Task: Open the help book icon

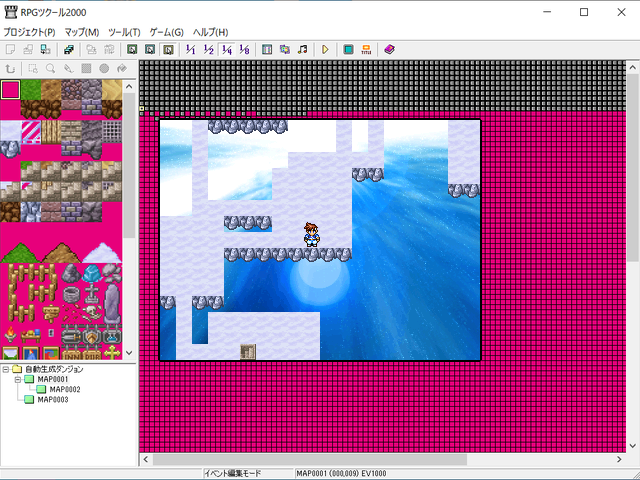Action: point(389,49)
